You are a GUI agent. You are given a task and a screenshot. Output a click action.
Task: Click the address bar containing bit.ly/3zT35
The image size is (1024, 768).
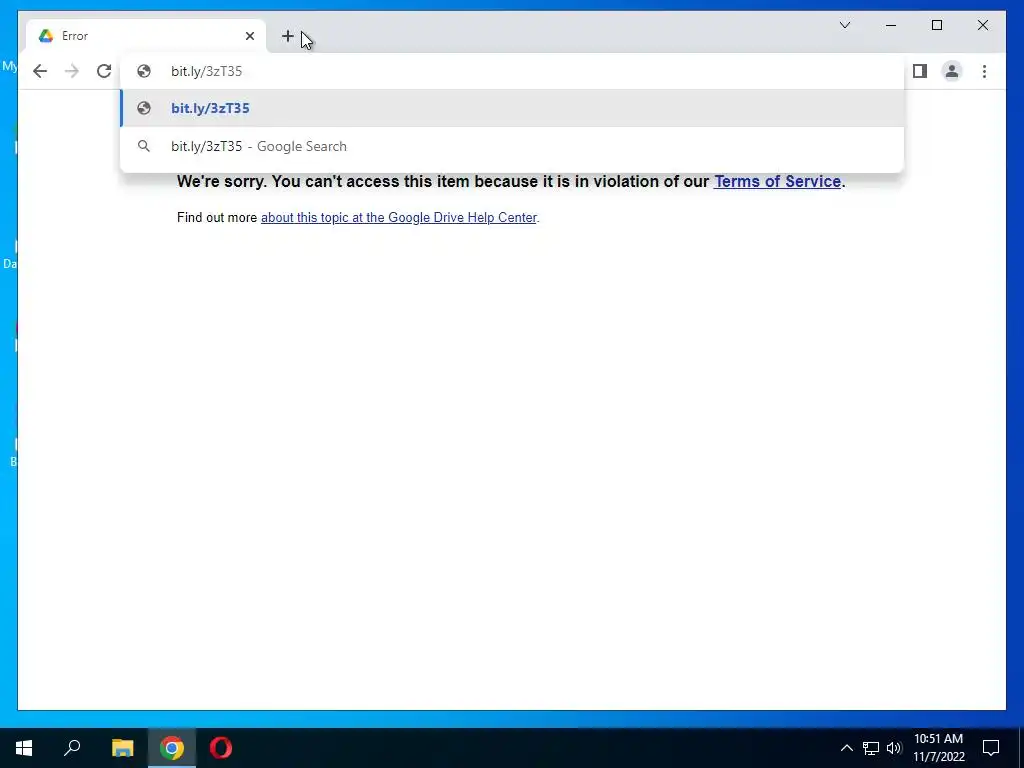pyautogui.click(x=512, y=71)
